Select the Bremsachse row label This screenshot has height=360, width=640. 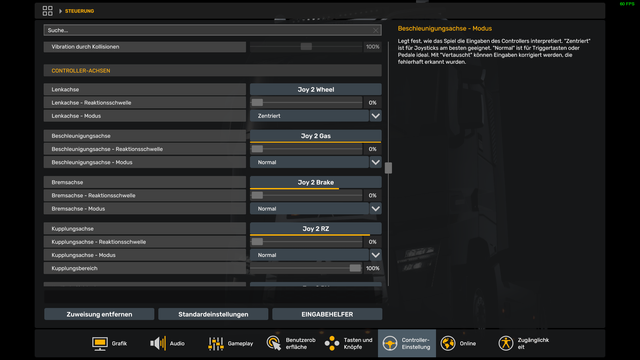click(145, 182)
